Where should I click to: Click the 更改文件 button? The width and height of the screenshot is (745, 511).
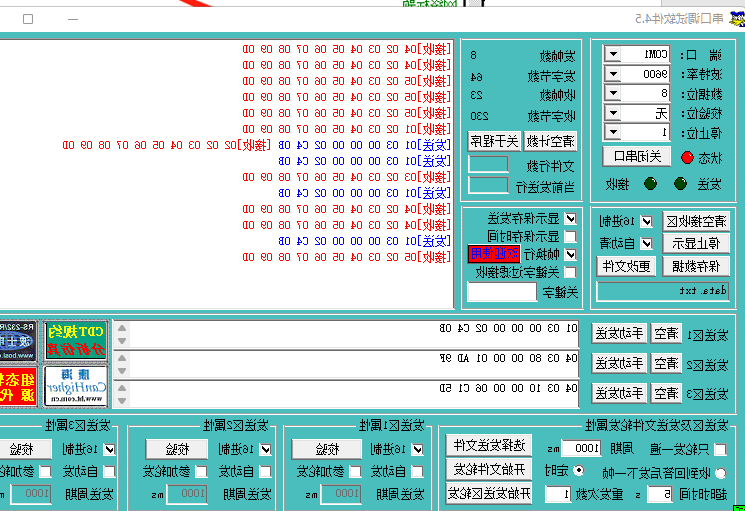click(626, 266)
